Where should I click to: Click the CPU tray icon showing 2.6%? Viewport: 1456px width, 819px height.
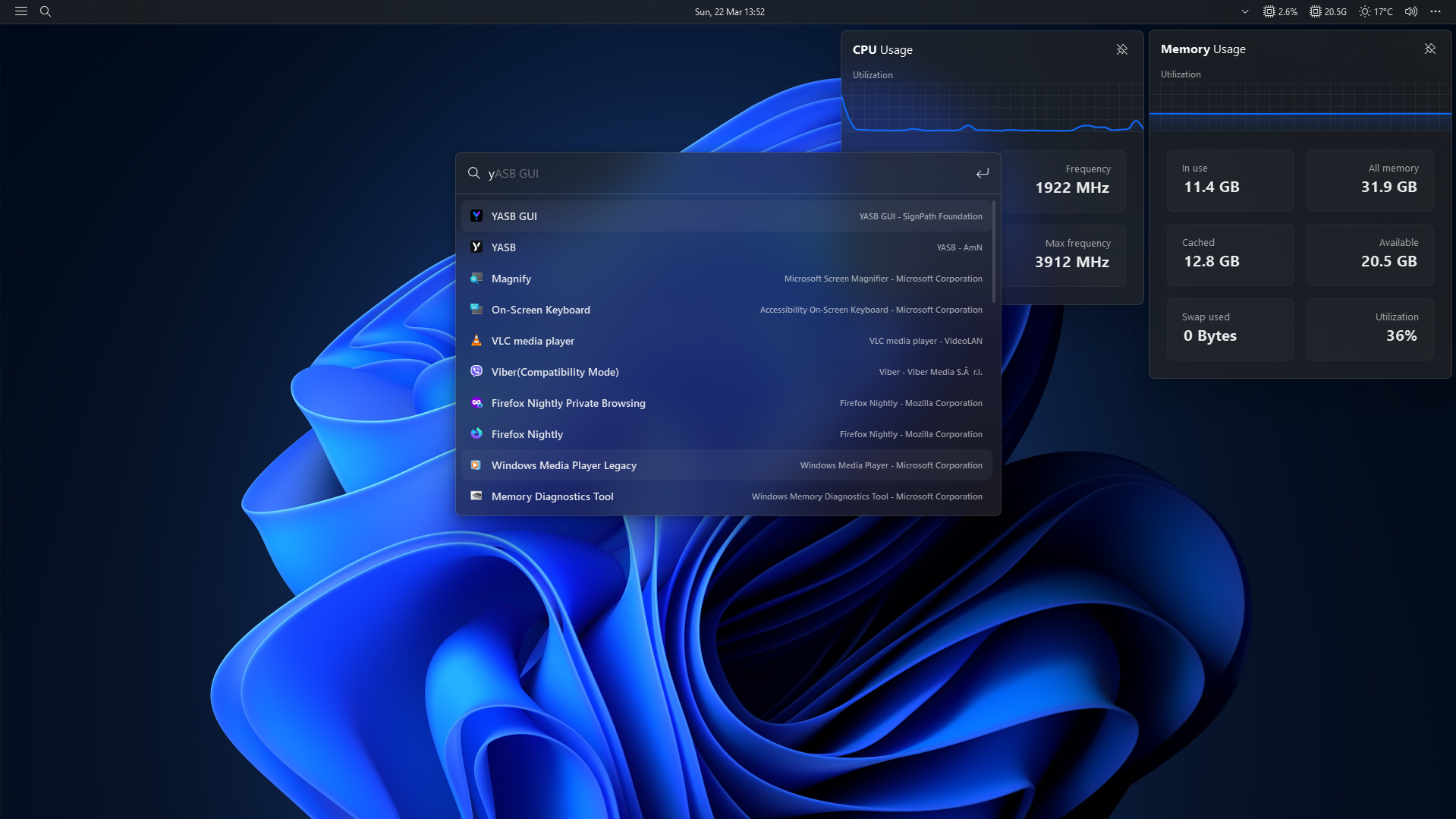1279,11
